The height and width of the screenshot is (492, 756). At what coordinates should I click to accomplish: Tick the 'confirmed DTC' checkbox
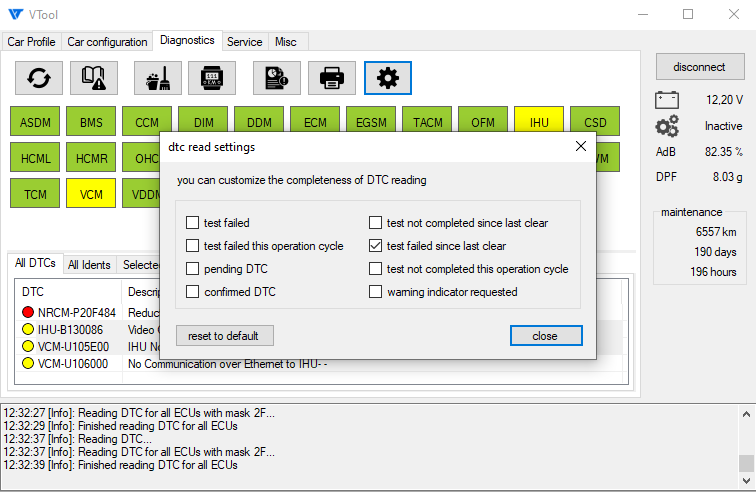(193, 292)
